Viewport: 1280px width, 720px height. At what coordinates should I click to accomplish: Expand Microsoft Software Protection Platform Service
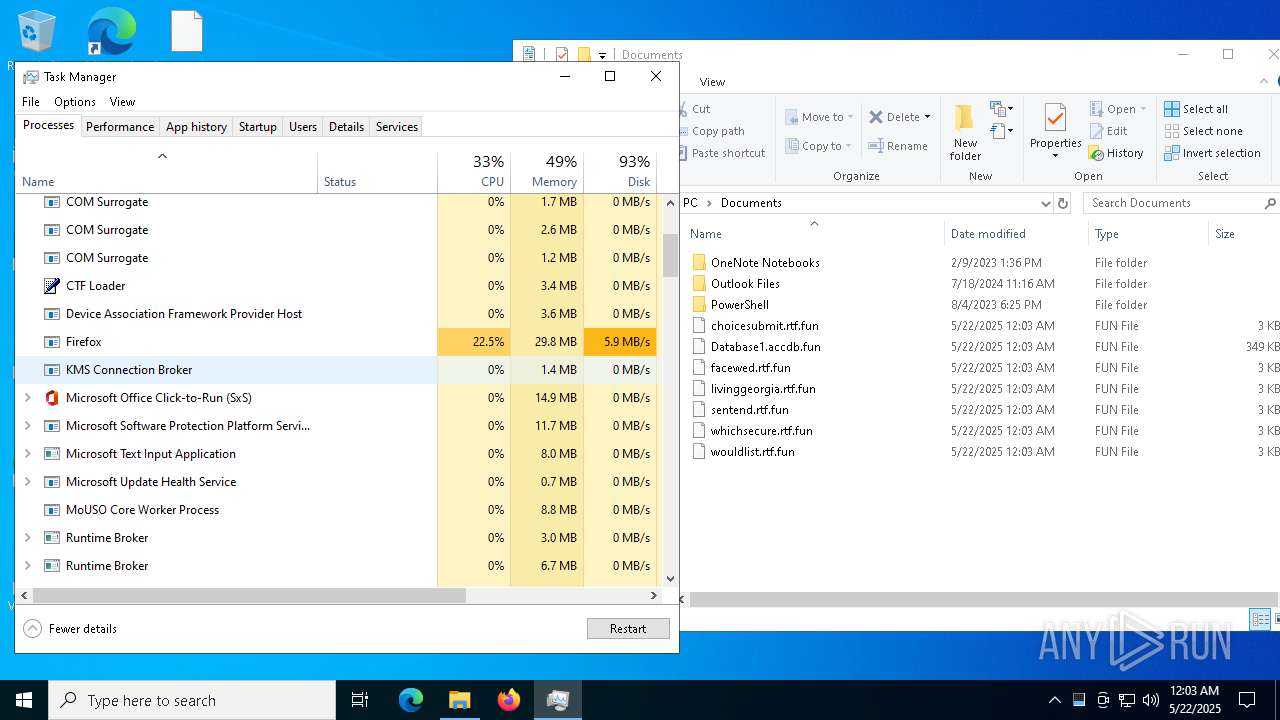point(27,426)
